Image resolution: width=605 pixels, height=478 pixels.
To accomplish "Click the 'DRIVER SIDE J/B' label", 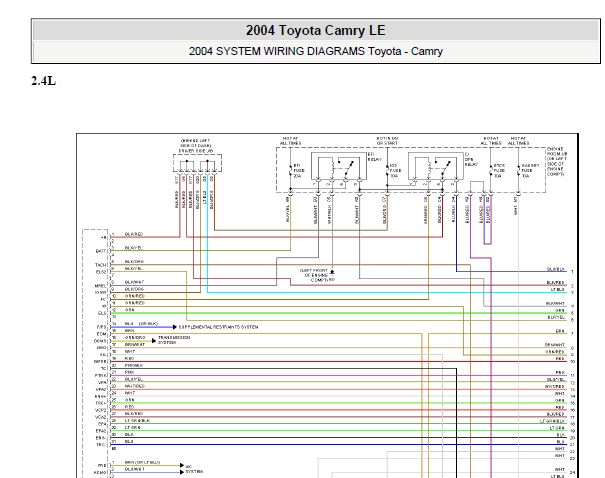I will pos(196,151).
